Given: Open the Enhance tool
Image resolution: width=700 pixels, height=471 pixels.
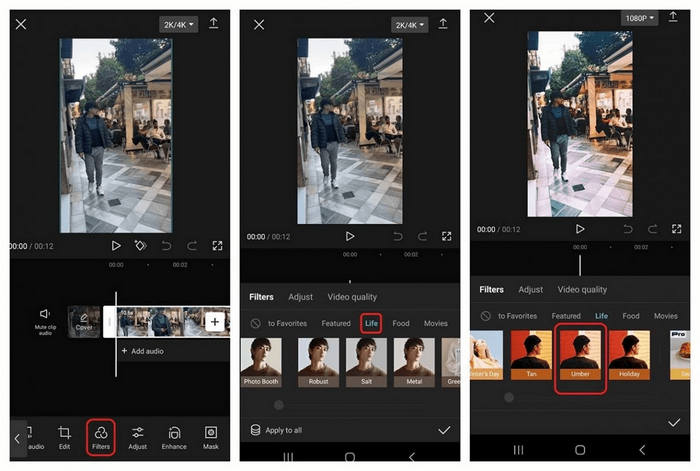Looking at the screenshot, I should [174, 436].
